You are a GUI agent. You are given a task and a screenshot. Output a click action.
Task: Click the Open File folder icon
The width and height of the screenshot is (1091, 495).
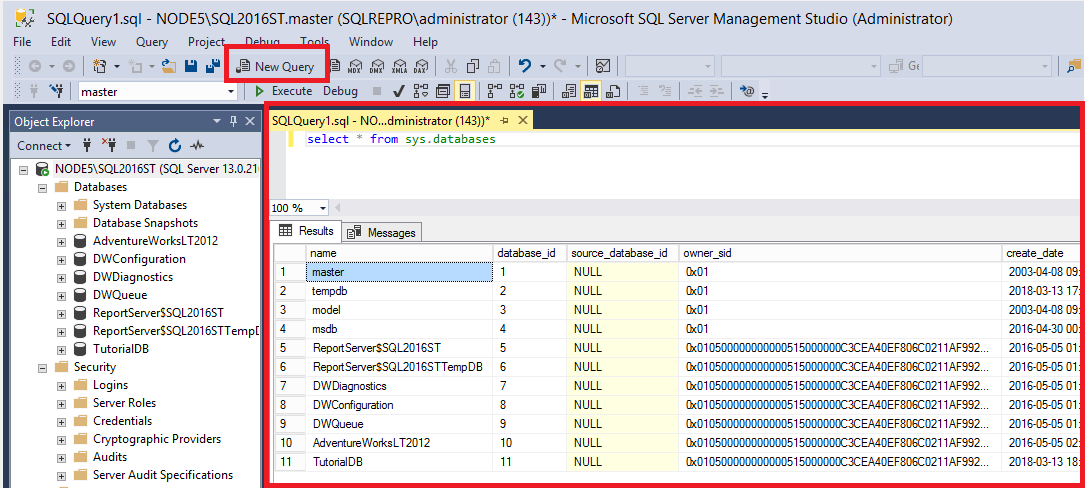tap(168, 67)
